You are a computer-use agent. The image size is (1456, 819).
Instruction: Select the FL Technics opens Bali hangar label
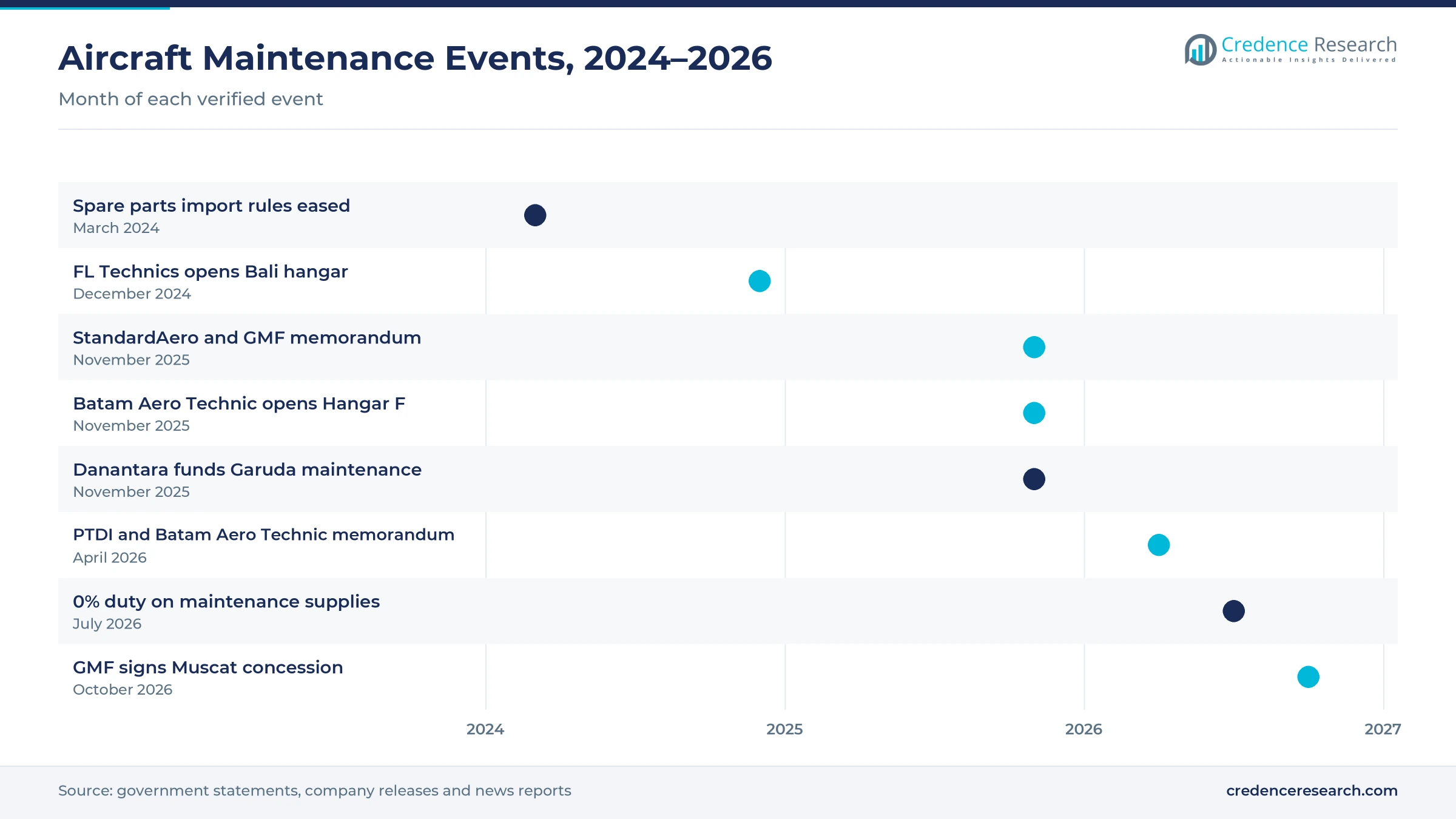(210, 272)
